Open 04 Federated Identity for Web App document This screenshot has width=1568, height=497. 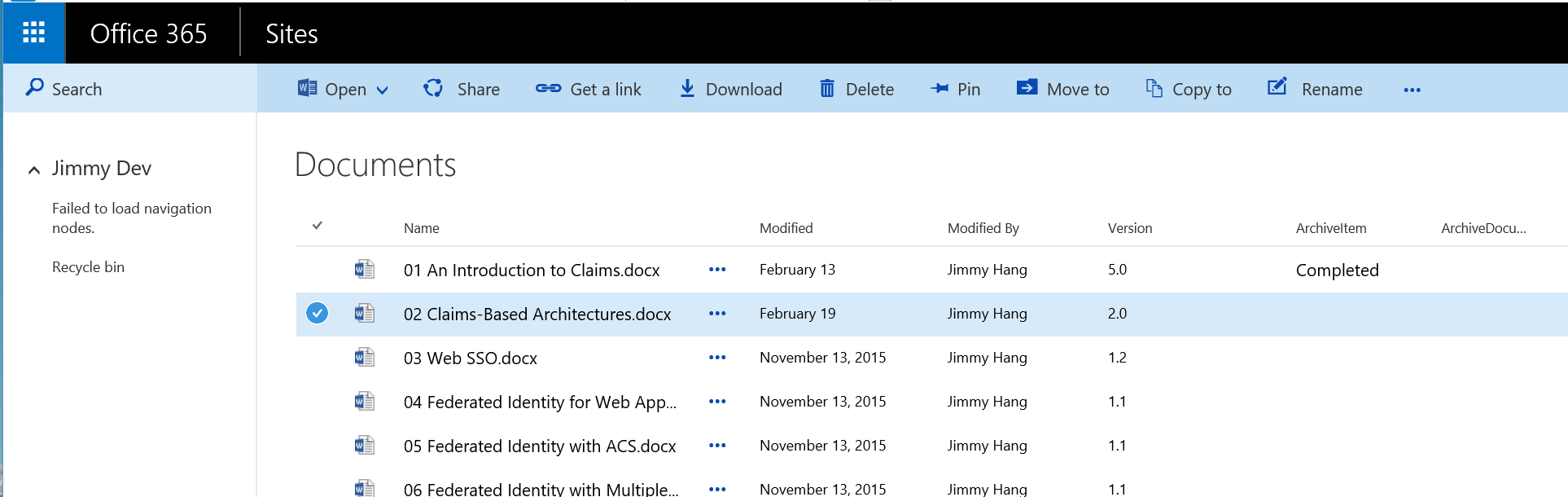(x=539, y=402)
